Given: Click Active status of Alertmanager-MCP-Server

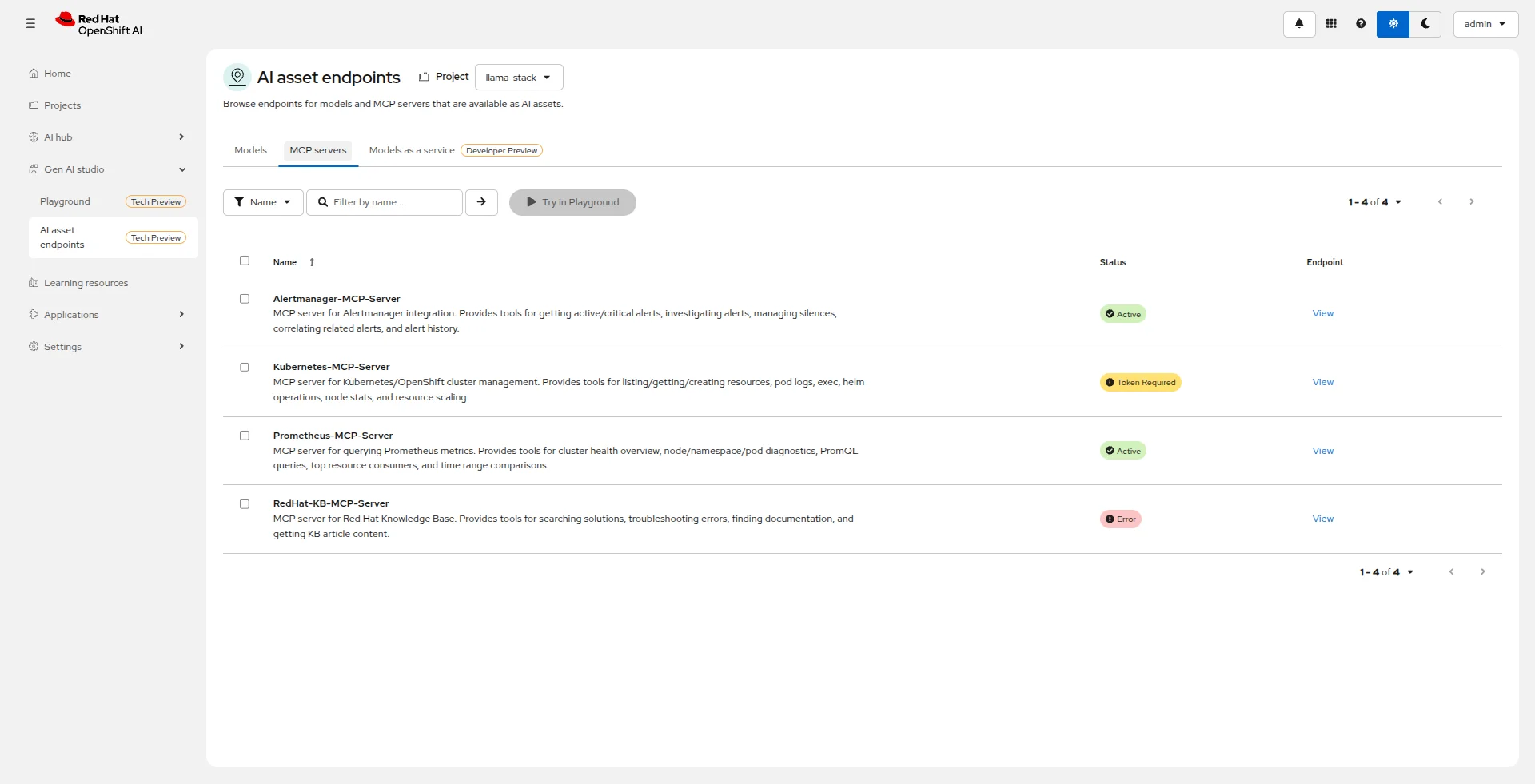Looking at the screenshot, I should pyautogui.click(x=1122, y=314).
